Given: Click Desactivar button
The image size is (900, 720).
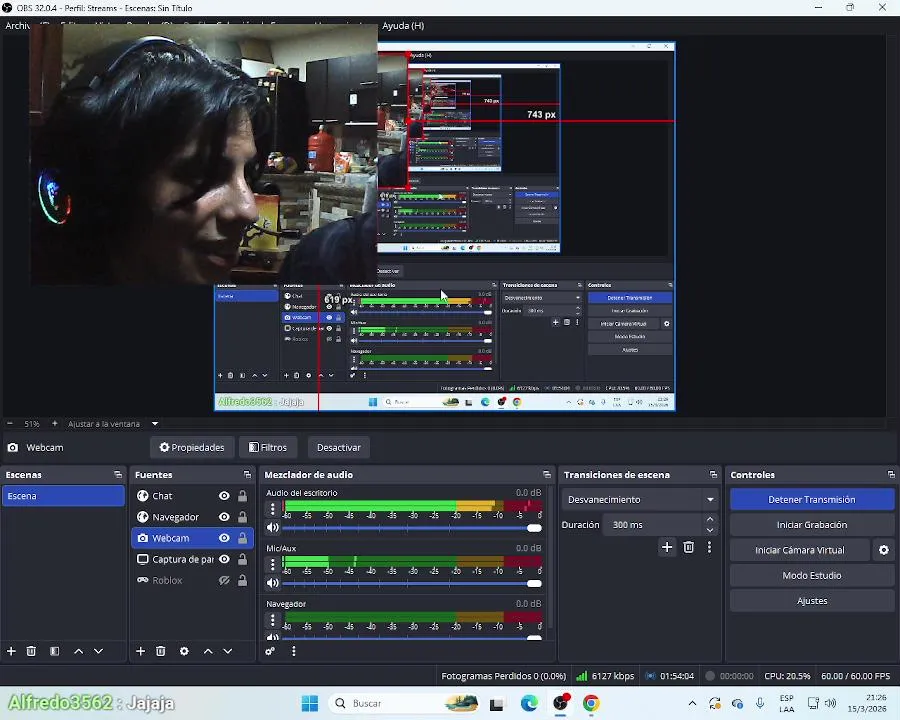Looking at the screenshot, I should (339, 447).
